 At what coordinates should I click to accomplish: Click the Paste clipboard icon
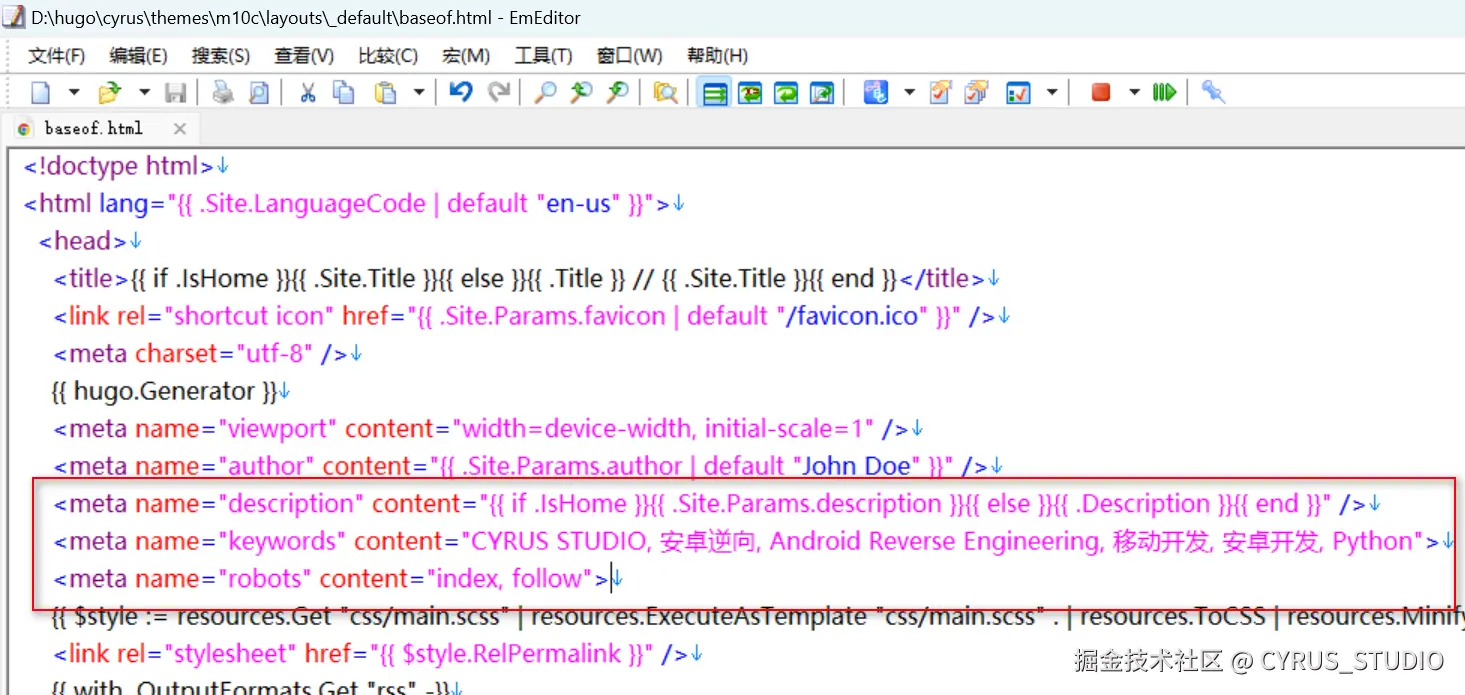(x=385, y=93)
